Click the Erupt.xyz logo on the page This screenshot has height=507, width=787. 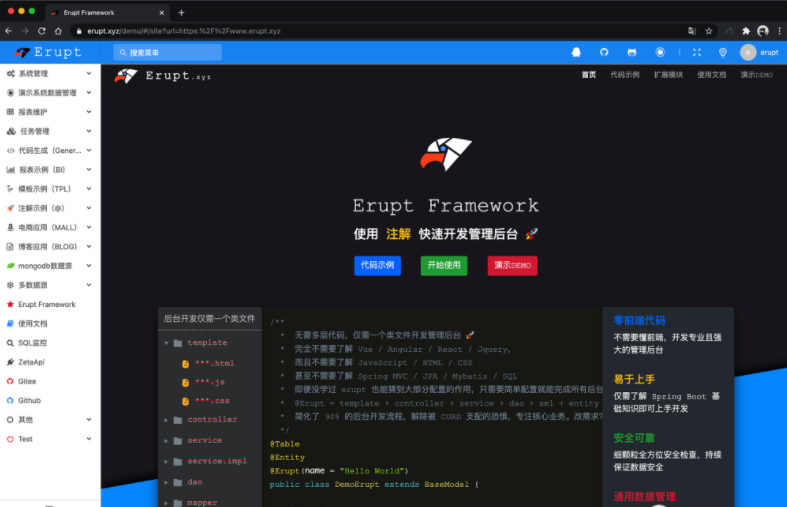click(163, 76)
